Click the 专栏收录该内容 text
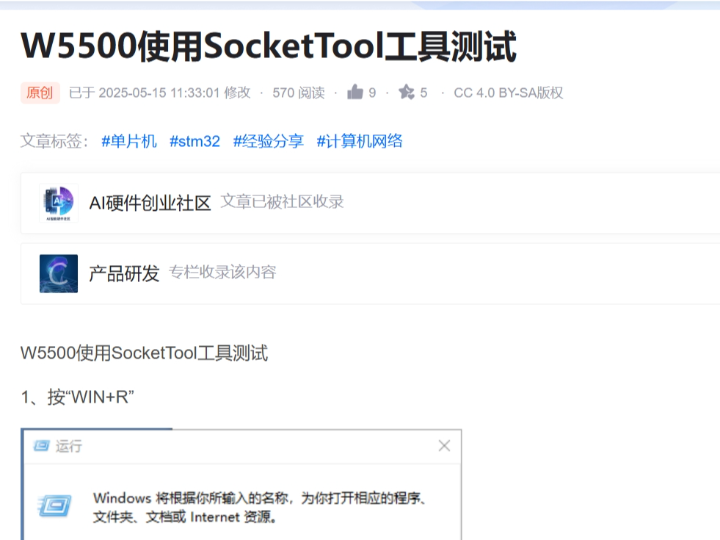The image size is (720, 540). click(222, 272)
